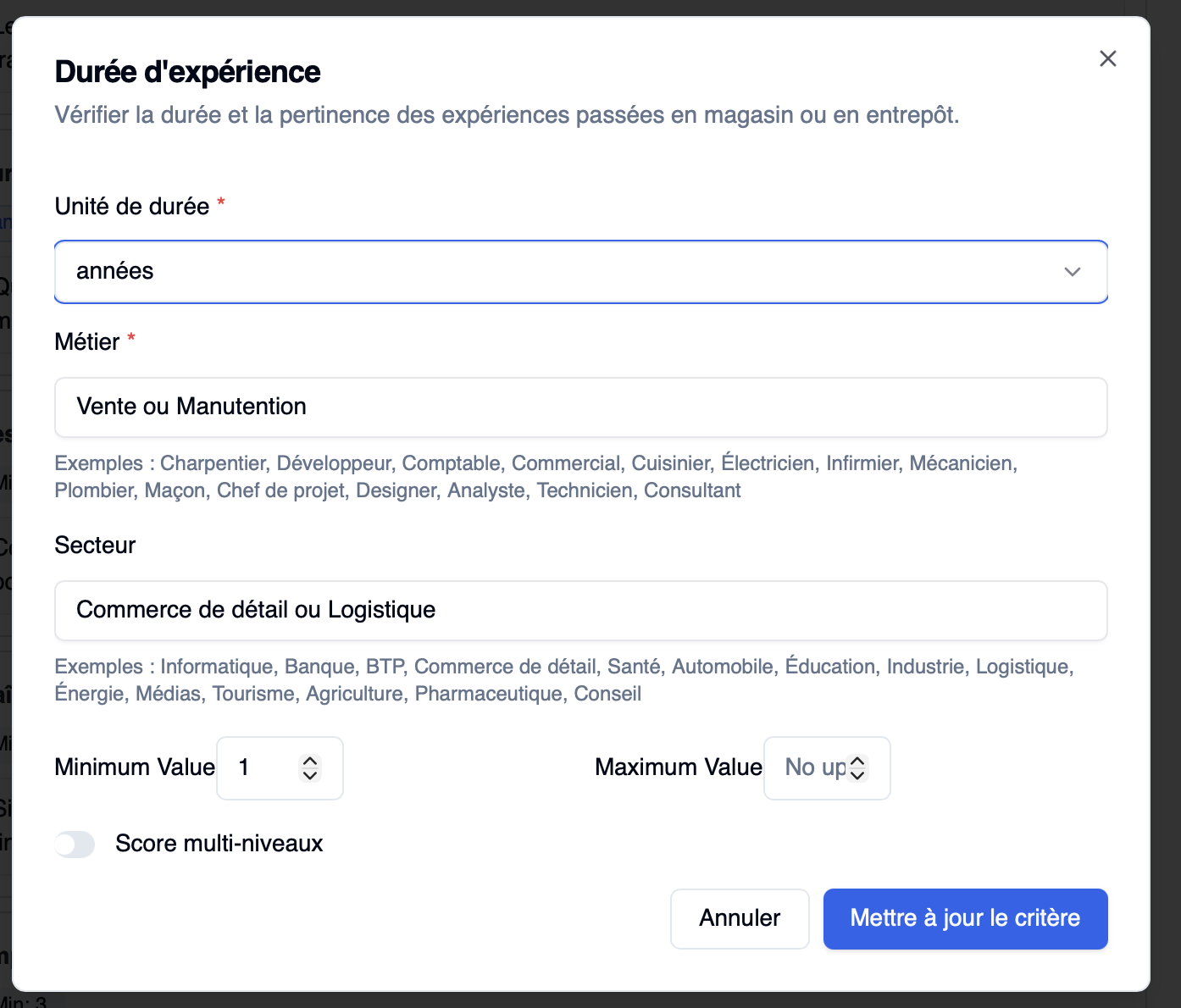Select the Métier field containing Vente ou Manutention

[x=581, y=407]
